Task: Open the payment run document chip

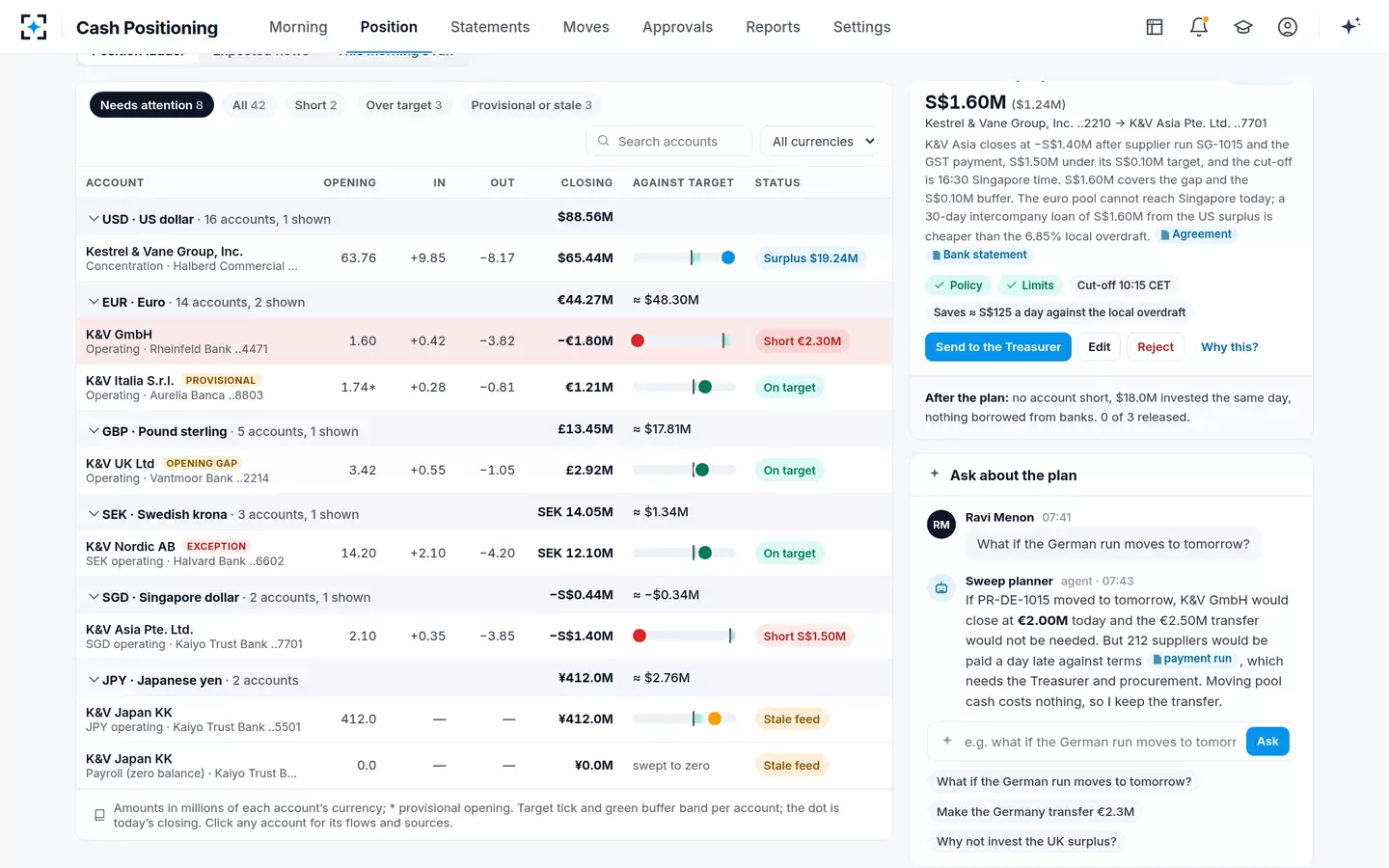Action: (x=1192, y=659)
